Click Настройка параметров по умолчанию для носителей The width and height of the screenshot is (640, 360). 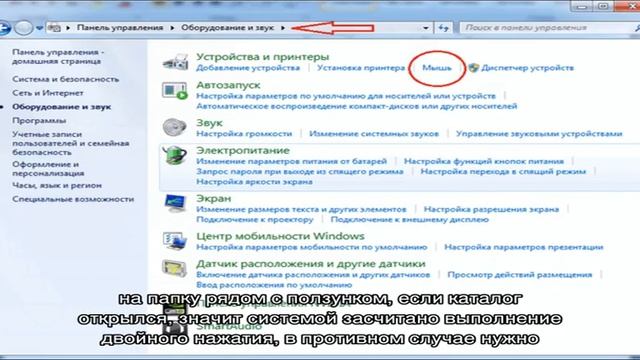point(346,96)
